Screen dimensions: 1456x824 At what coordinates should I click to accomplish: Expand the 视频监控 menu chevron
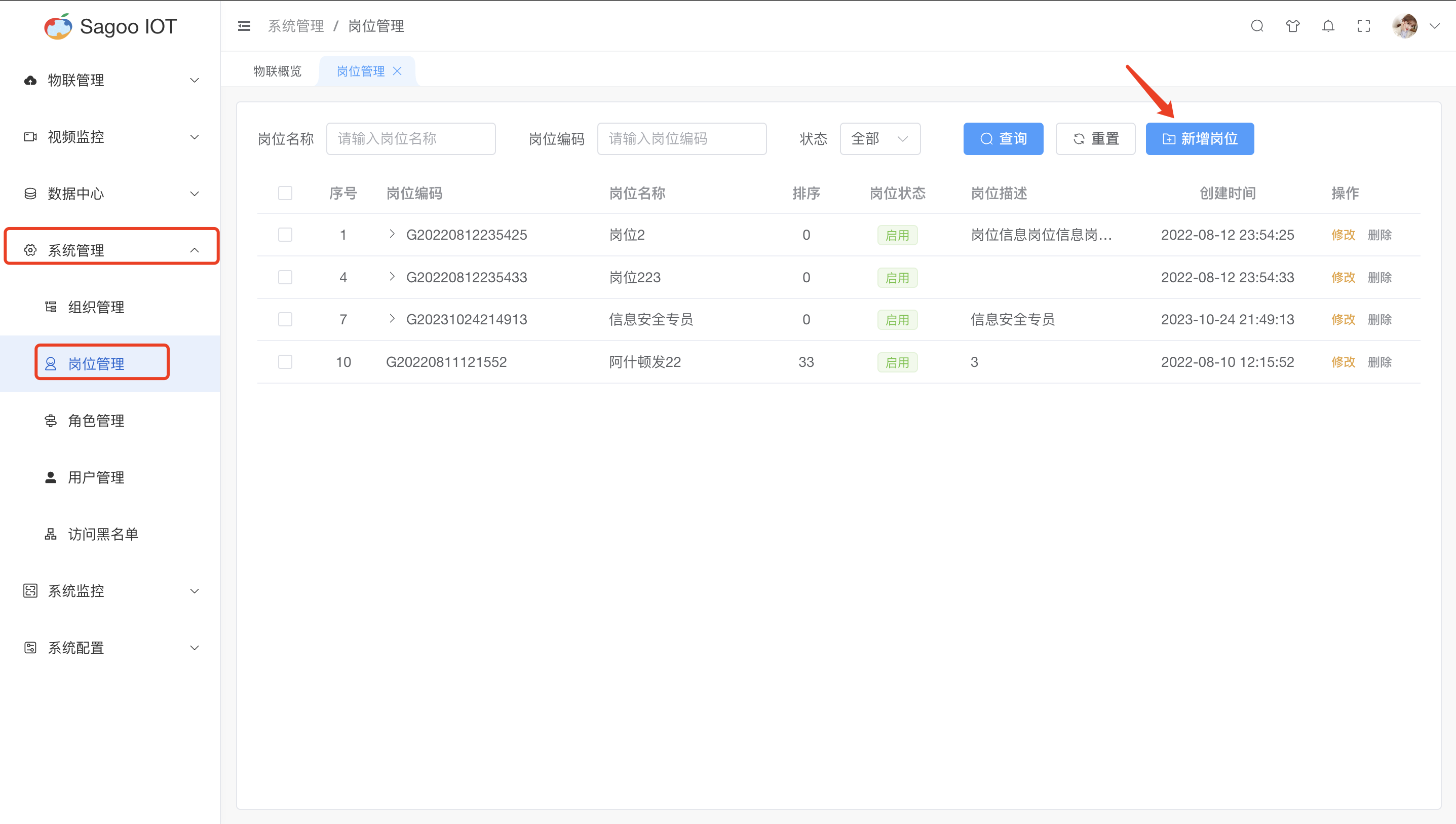[195, 137]
